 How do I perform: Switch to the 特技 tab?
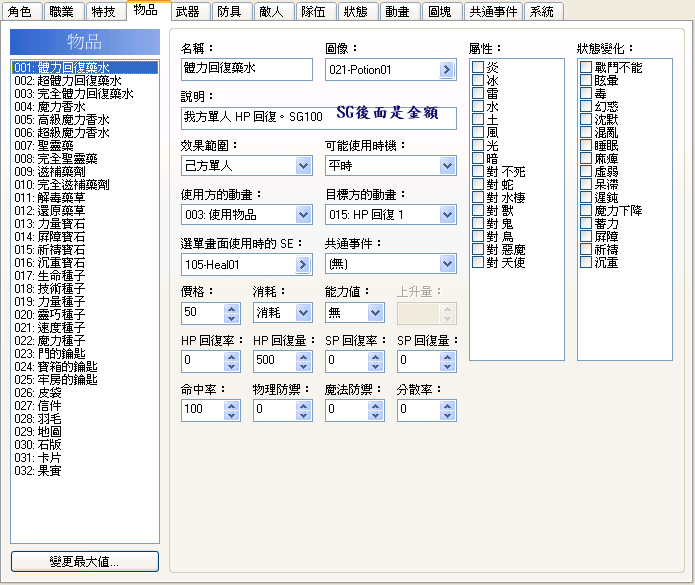[105, 12]
